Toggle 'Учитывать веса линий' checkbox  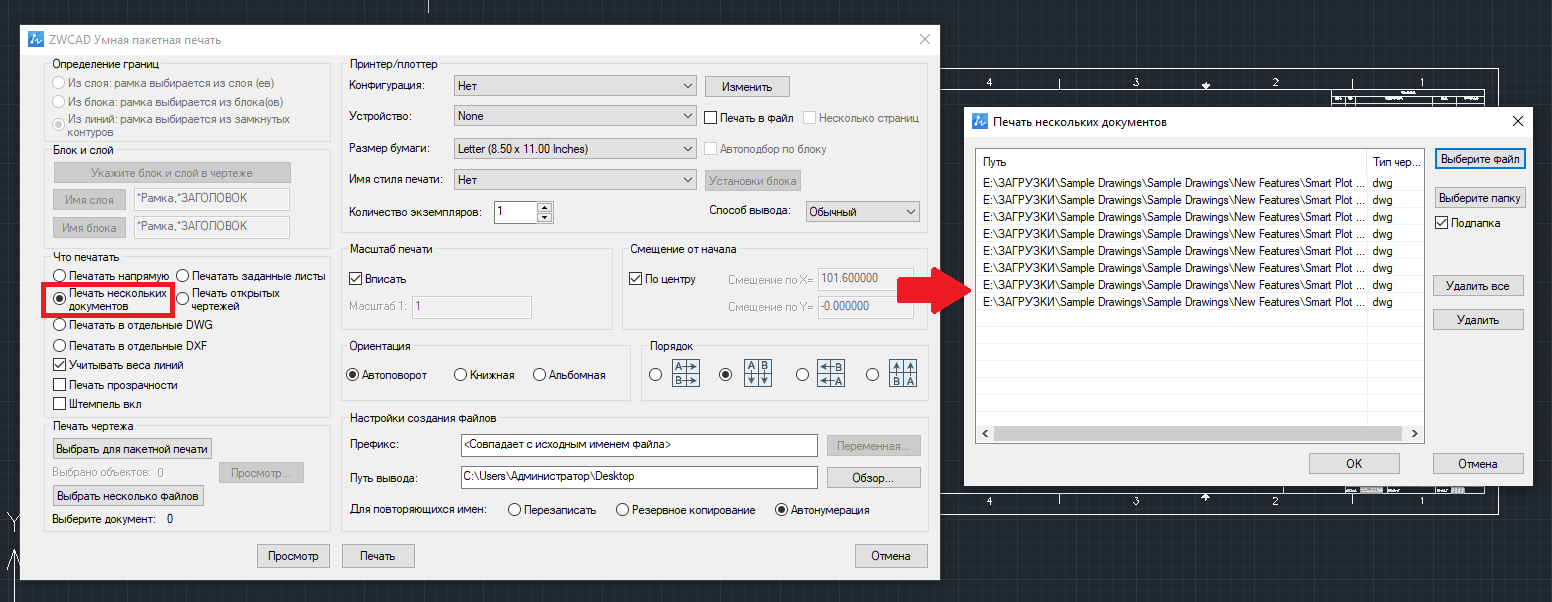click(60, 365)
